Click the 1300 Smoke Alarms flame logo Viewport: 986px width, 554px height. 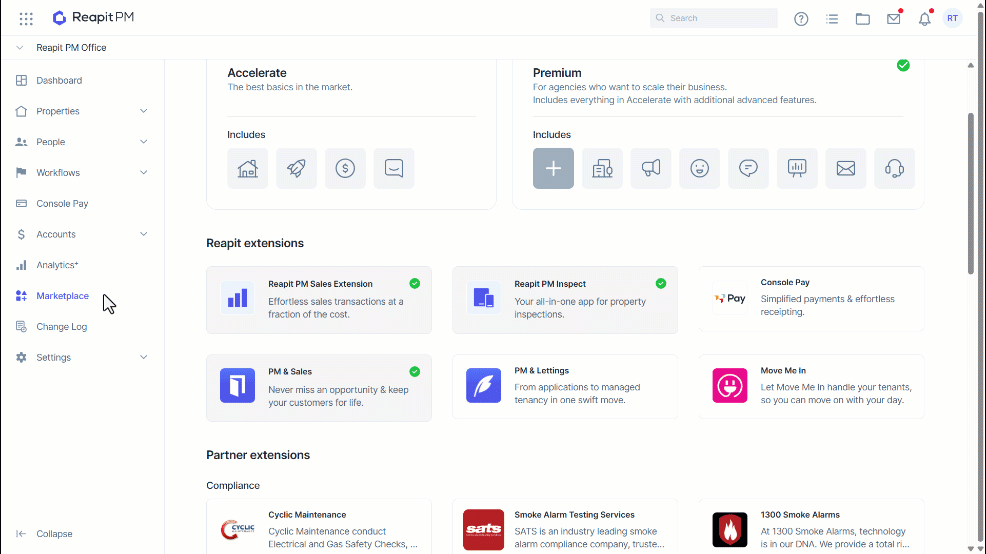(x=729, y=529)
